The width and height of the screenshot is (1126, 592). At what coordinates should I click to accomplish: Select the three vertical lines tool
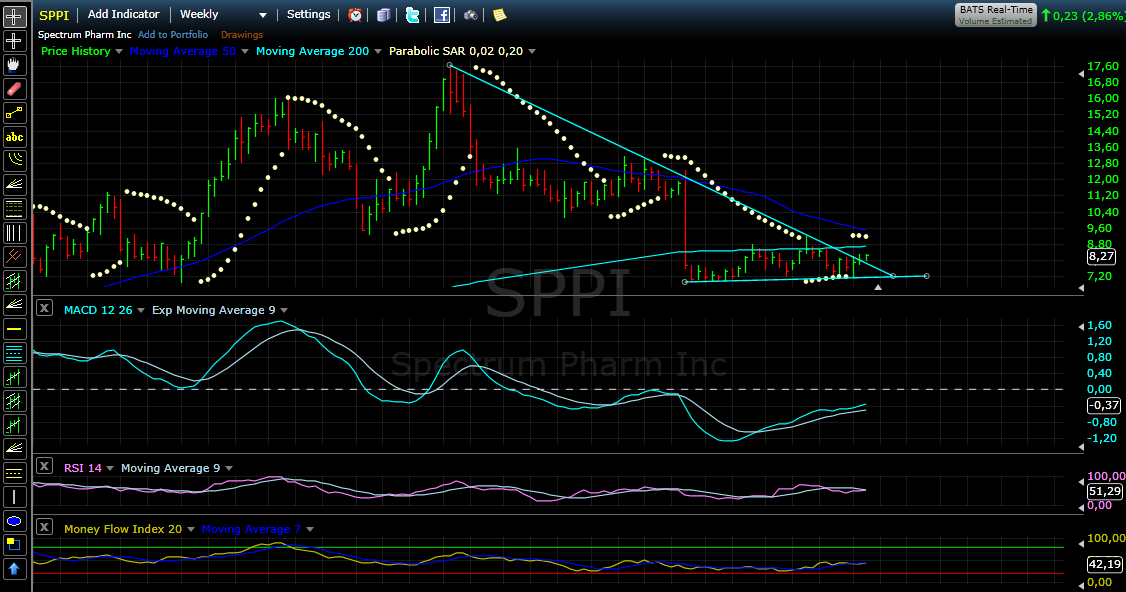pyautogui.click(x=14, y=233)
